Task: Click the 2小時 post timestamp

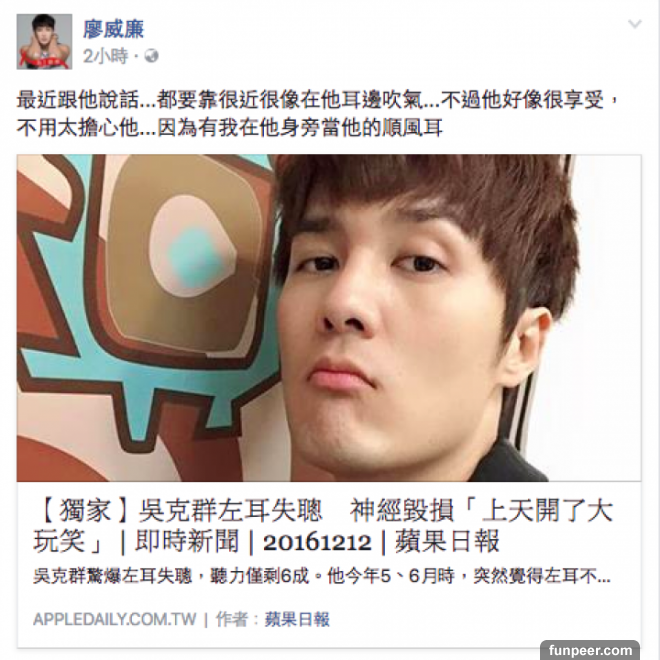Action: point(105,56)
